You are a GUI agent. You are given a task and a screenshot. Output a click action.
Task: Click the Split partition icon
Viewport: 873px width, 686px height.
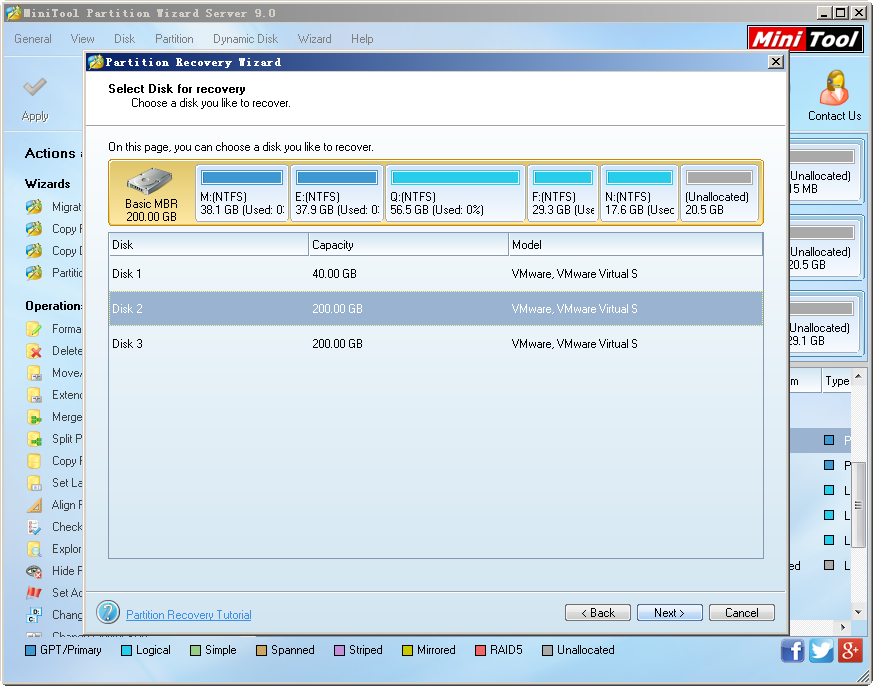(34, 439)
